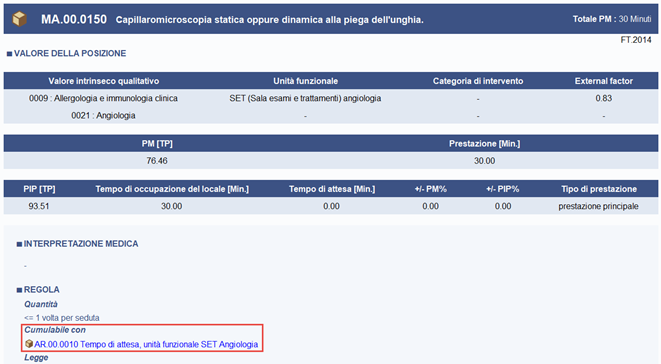Image resolution: width=661 pixels, height=364 pixels.
Task: Click the package icon before AR.00.0010 link
Action: point(29,344)
